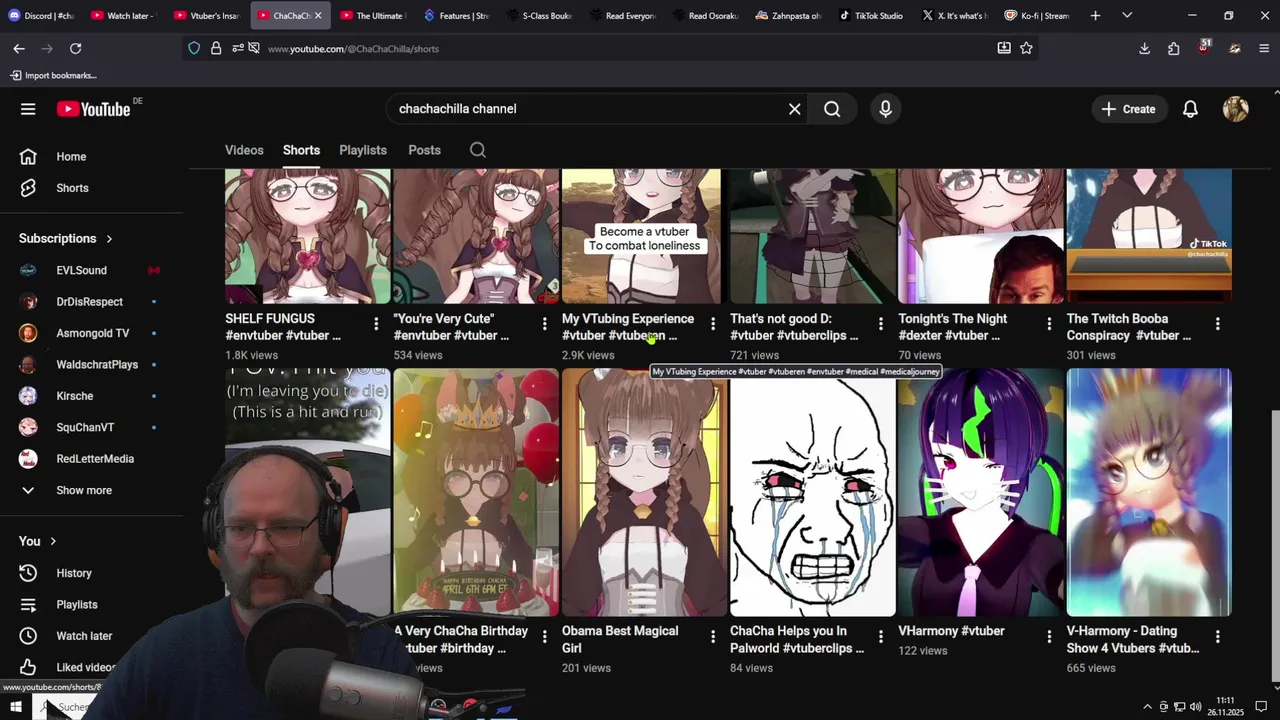Image resolution: width=1280 pixels, height=720 pixels.
Task: Select the Shorts channel tab
Action: [301, 150]
